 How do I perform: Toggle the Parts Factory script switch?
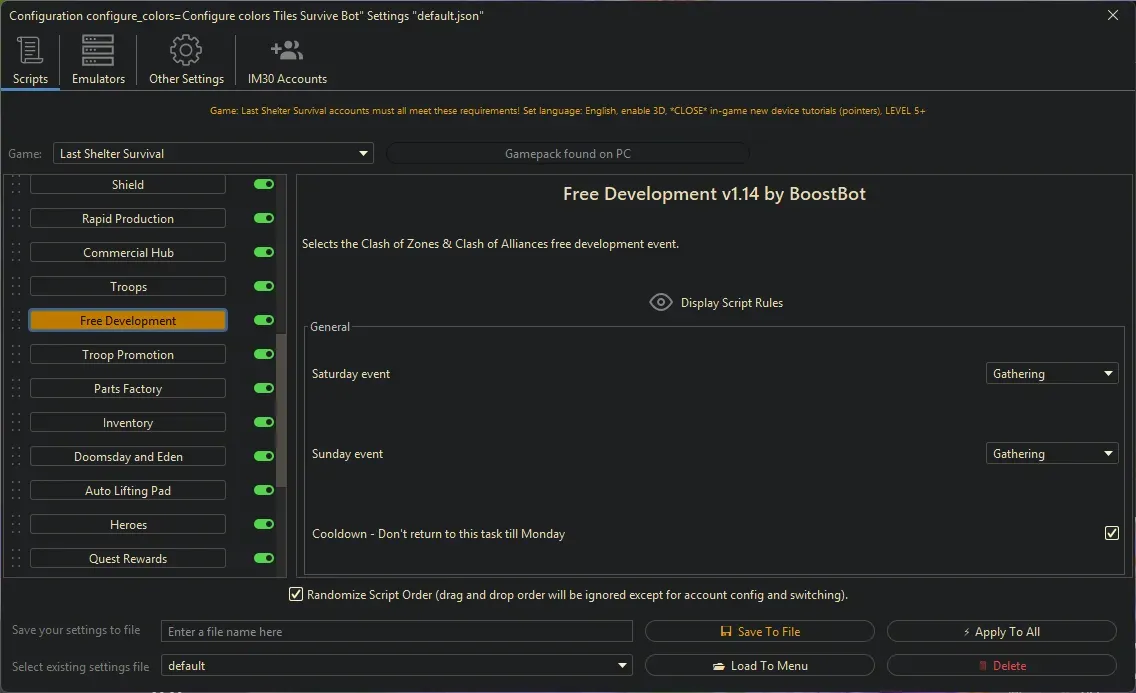pos(264,388)
